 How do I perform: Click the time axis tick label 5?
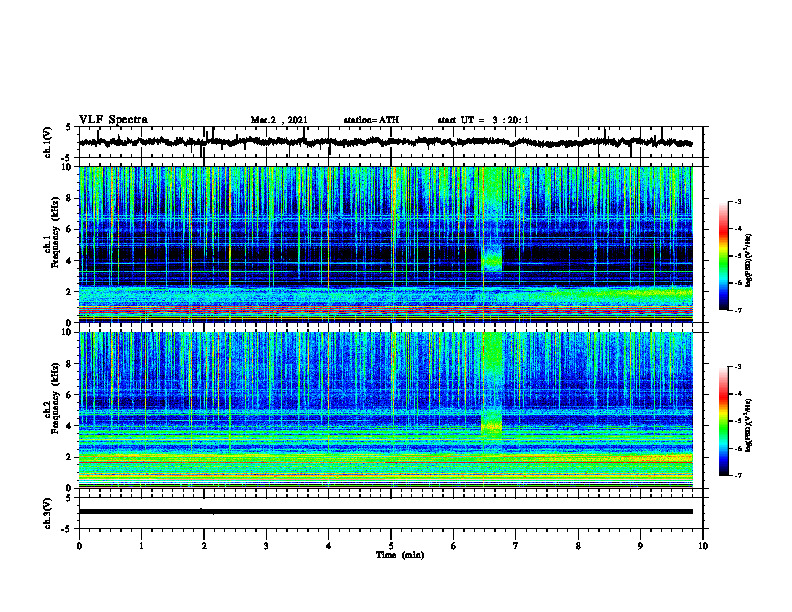pos(391,546)
